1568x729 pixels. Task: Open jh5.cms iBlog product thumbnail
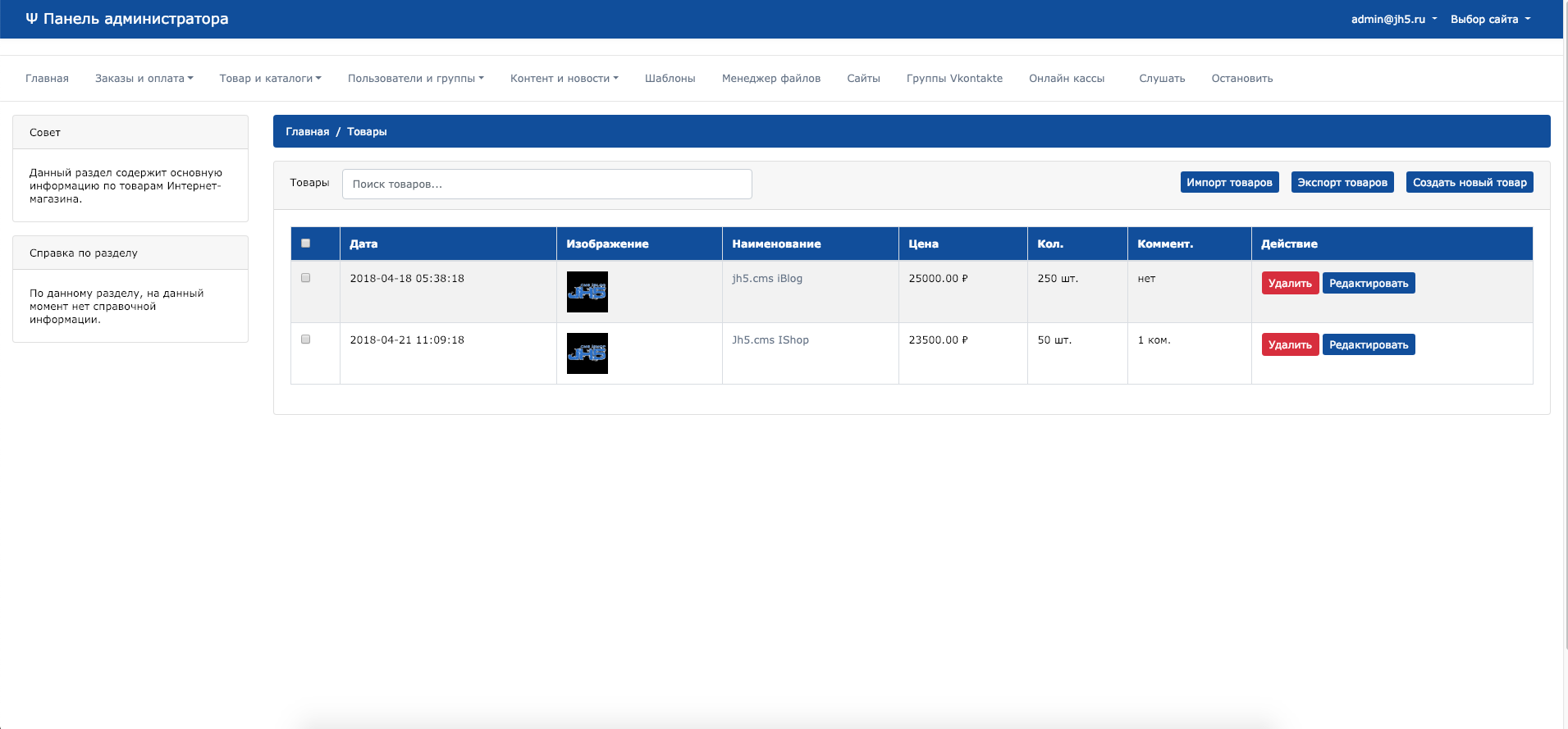587,292
